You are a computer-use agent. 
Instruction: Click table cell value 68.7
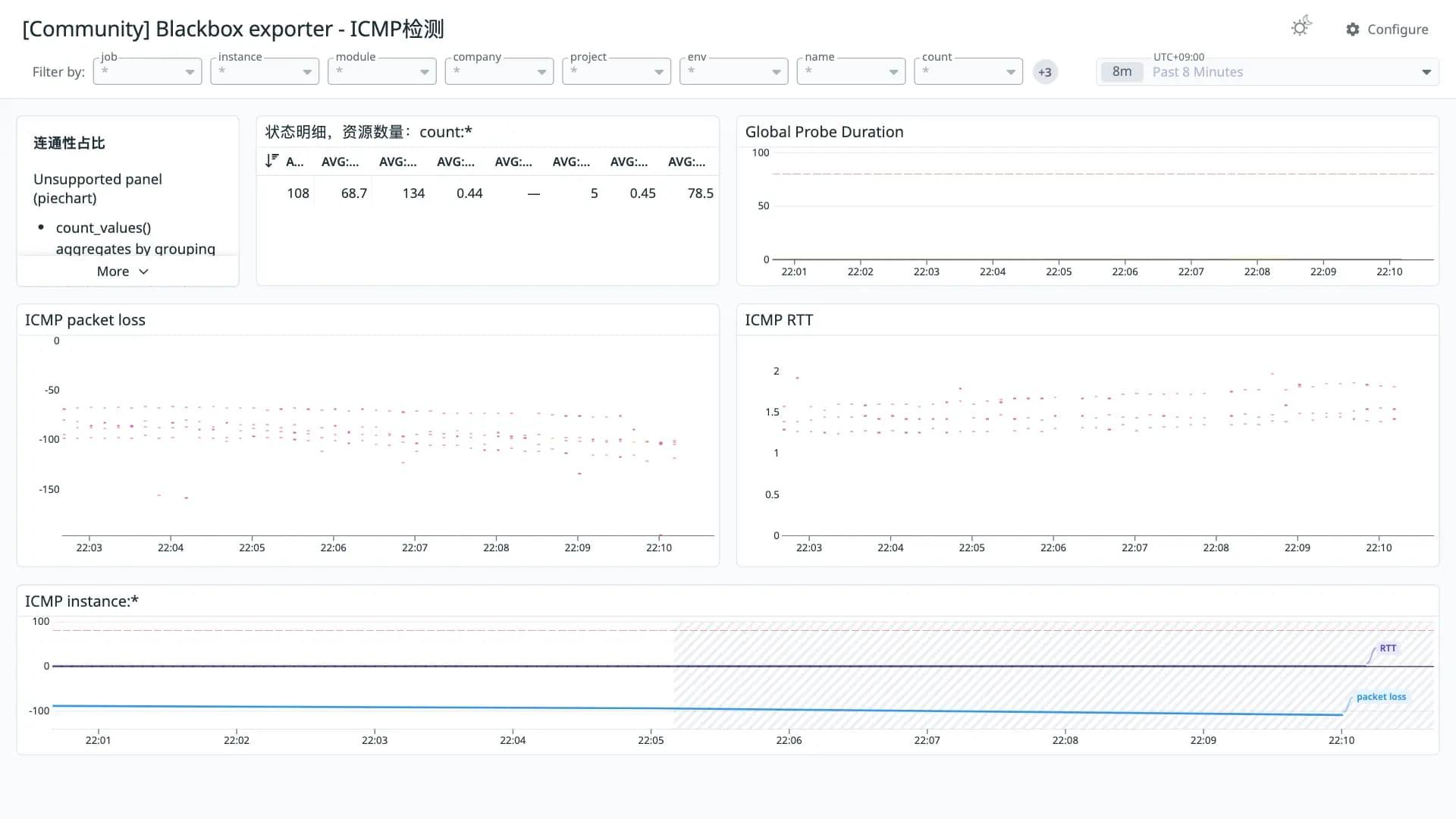pos(354,193)
